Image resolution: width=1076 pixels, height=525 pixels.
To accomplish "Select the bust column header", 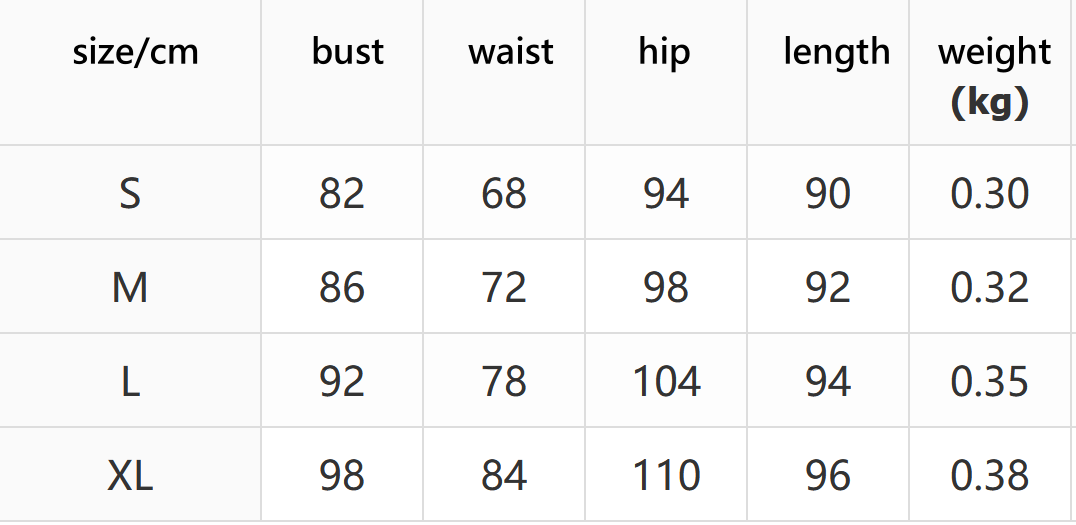I will [347, 52].
